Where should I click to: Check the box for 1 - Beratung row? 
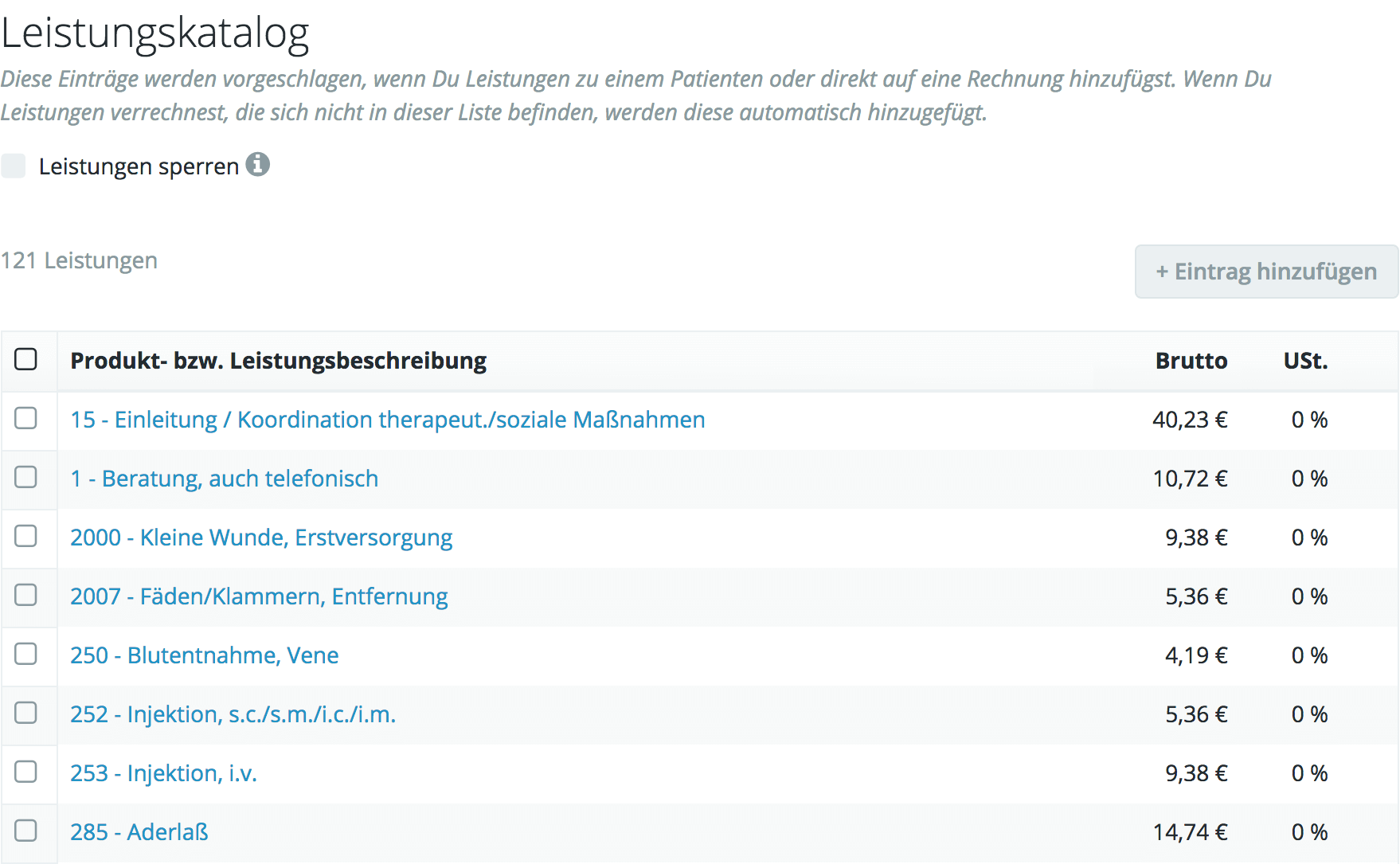(25, 477)
